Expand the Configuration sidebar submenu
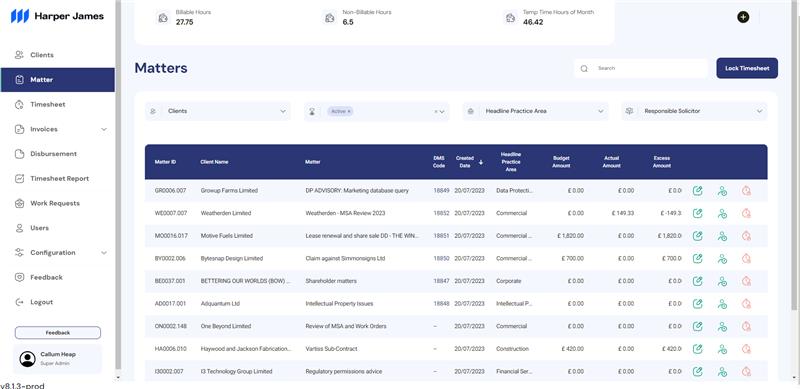 coord(104,253)
